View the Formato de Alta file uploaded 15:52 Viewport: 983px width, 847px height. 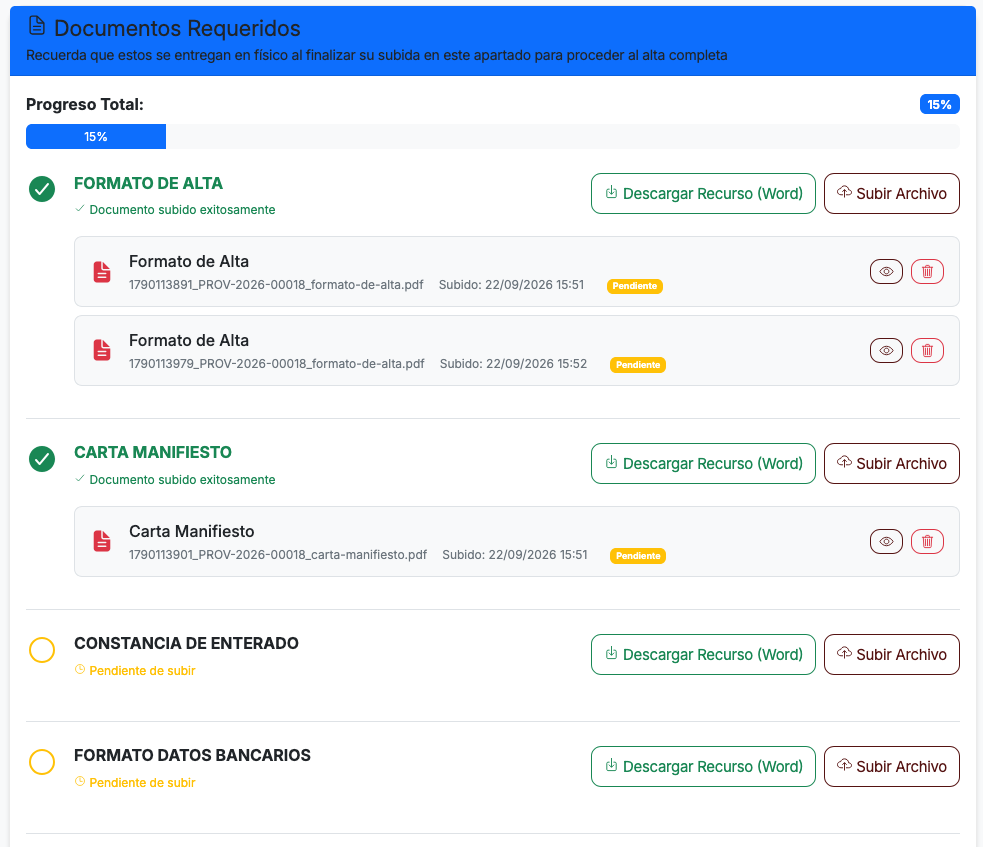(x=886, y=350)
